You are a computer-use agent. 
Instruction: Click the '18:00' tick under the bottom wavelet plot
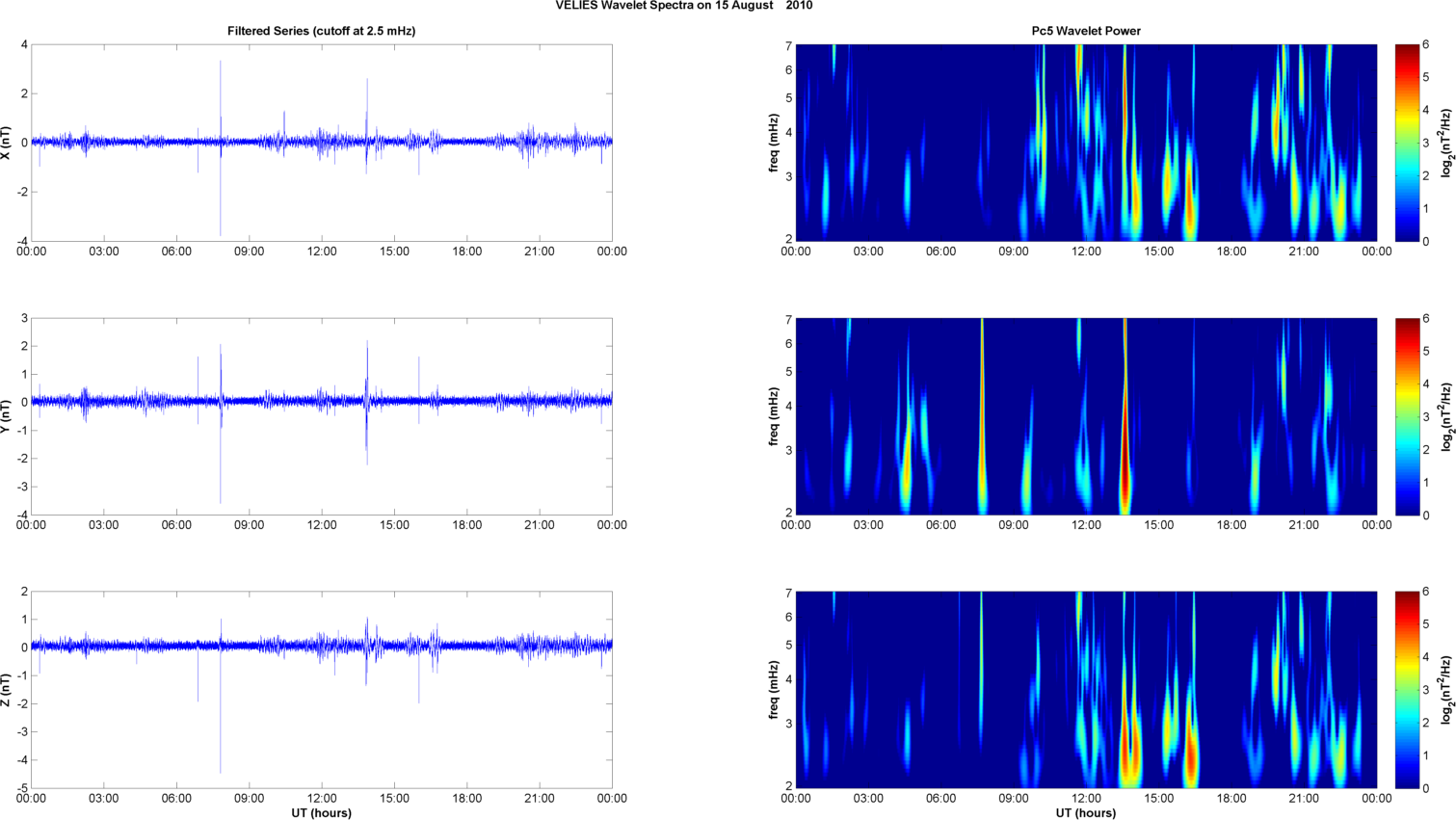[x=1231, y=799]
